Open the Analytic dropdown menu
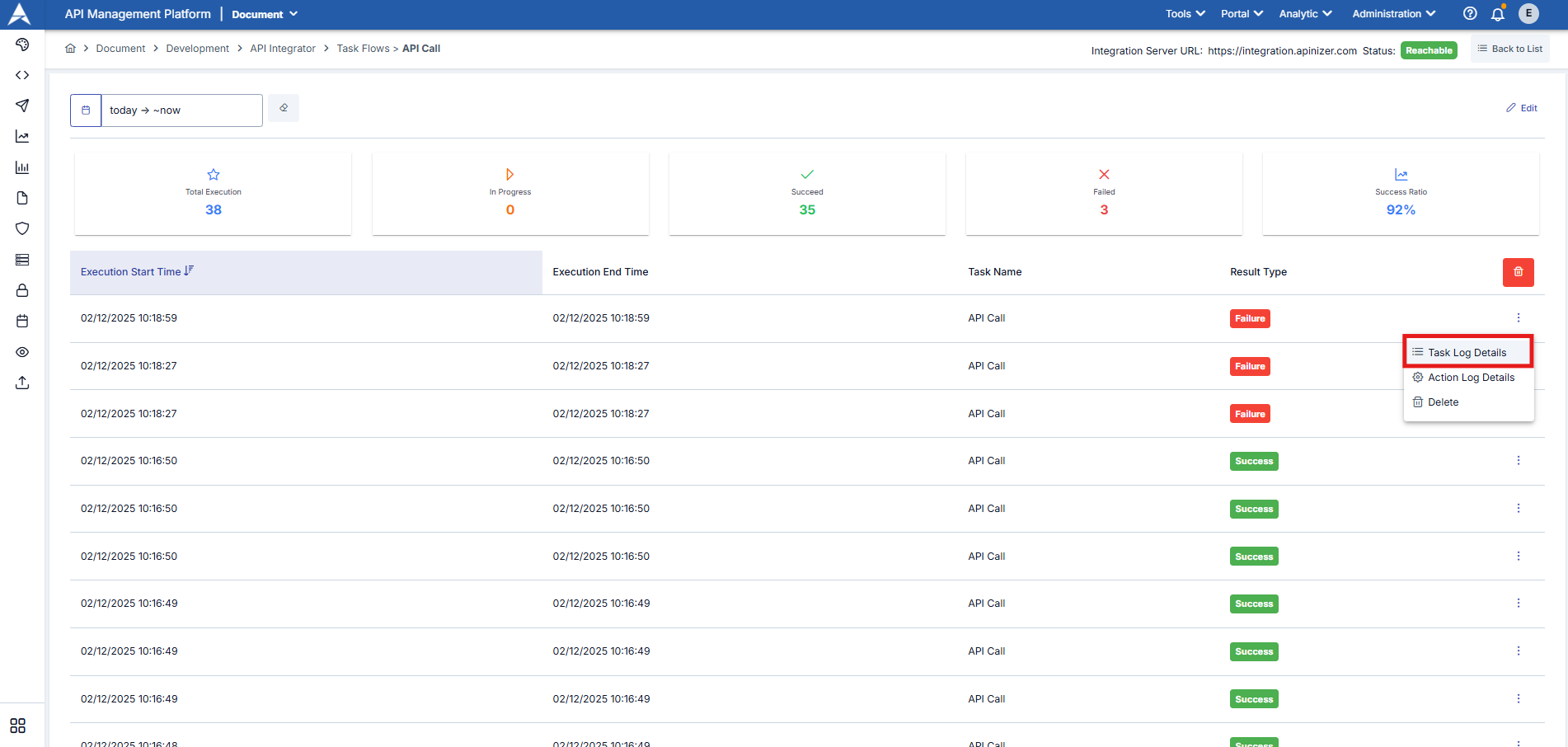Screen dimensions: 1568x747 pos(1305,14)
